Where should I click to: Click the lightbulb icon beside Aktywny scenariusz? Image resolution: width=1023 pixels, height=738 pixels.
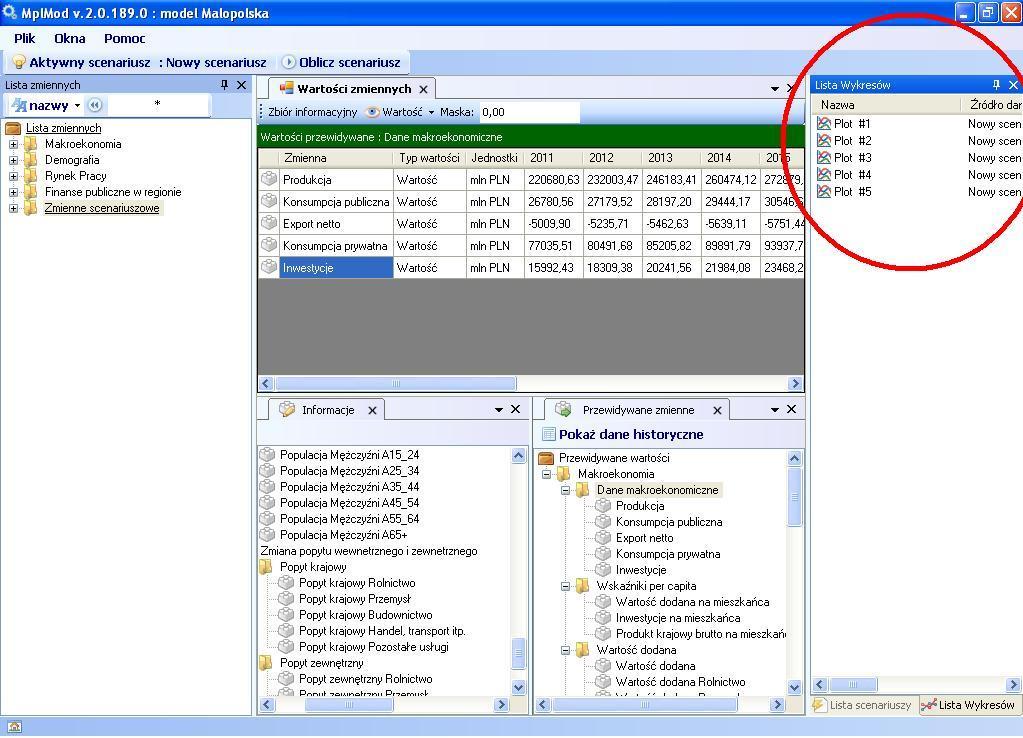pyautogui.click(x=19, y=63)
